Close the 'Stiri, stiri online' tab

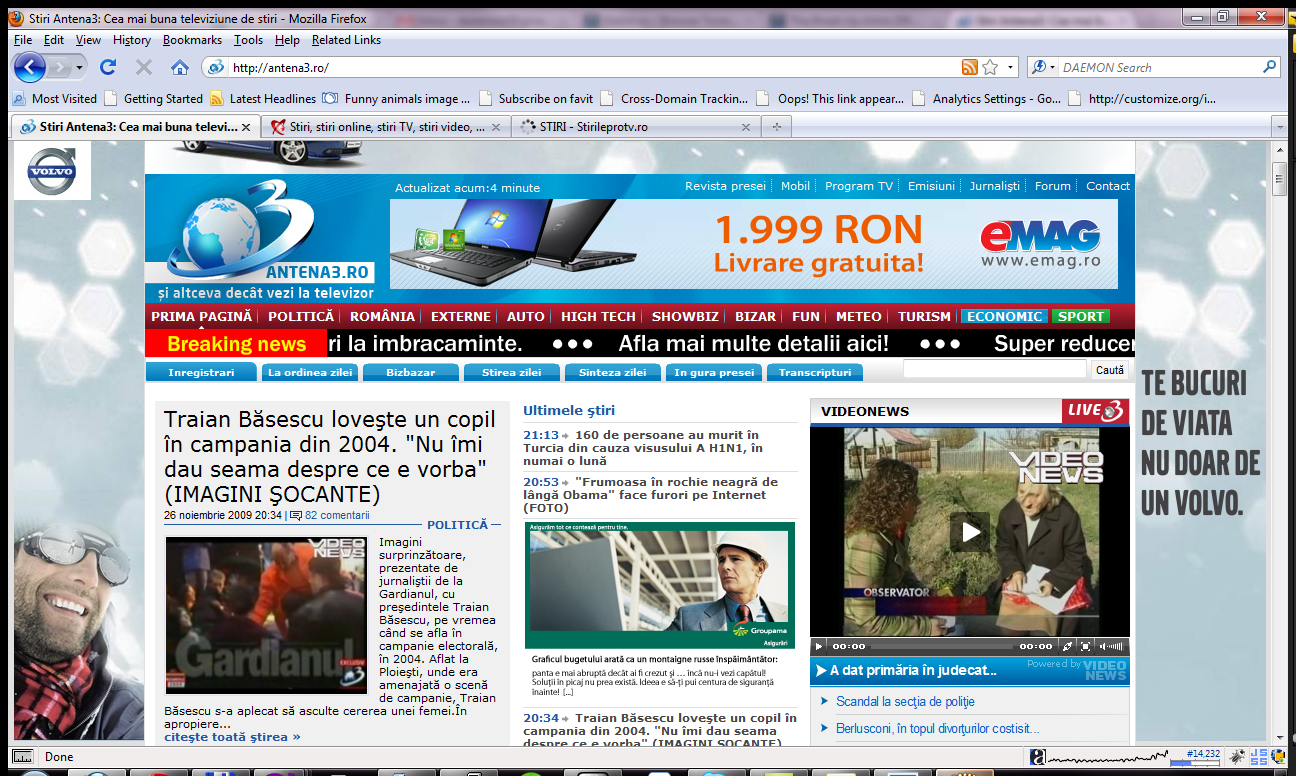pos(496,127)
